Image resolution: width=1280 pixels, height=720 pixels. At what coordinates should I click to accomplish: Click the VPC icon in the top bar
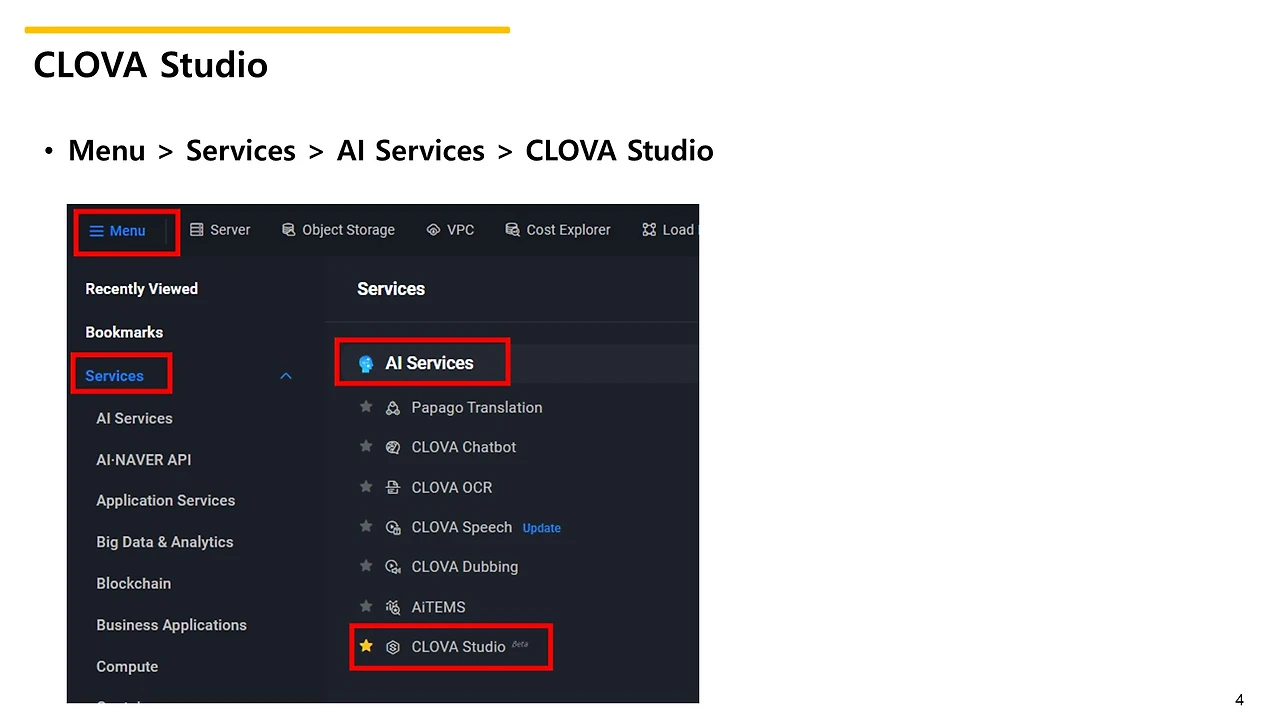(433, 230)
